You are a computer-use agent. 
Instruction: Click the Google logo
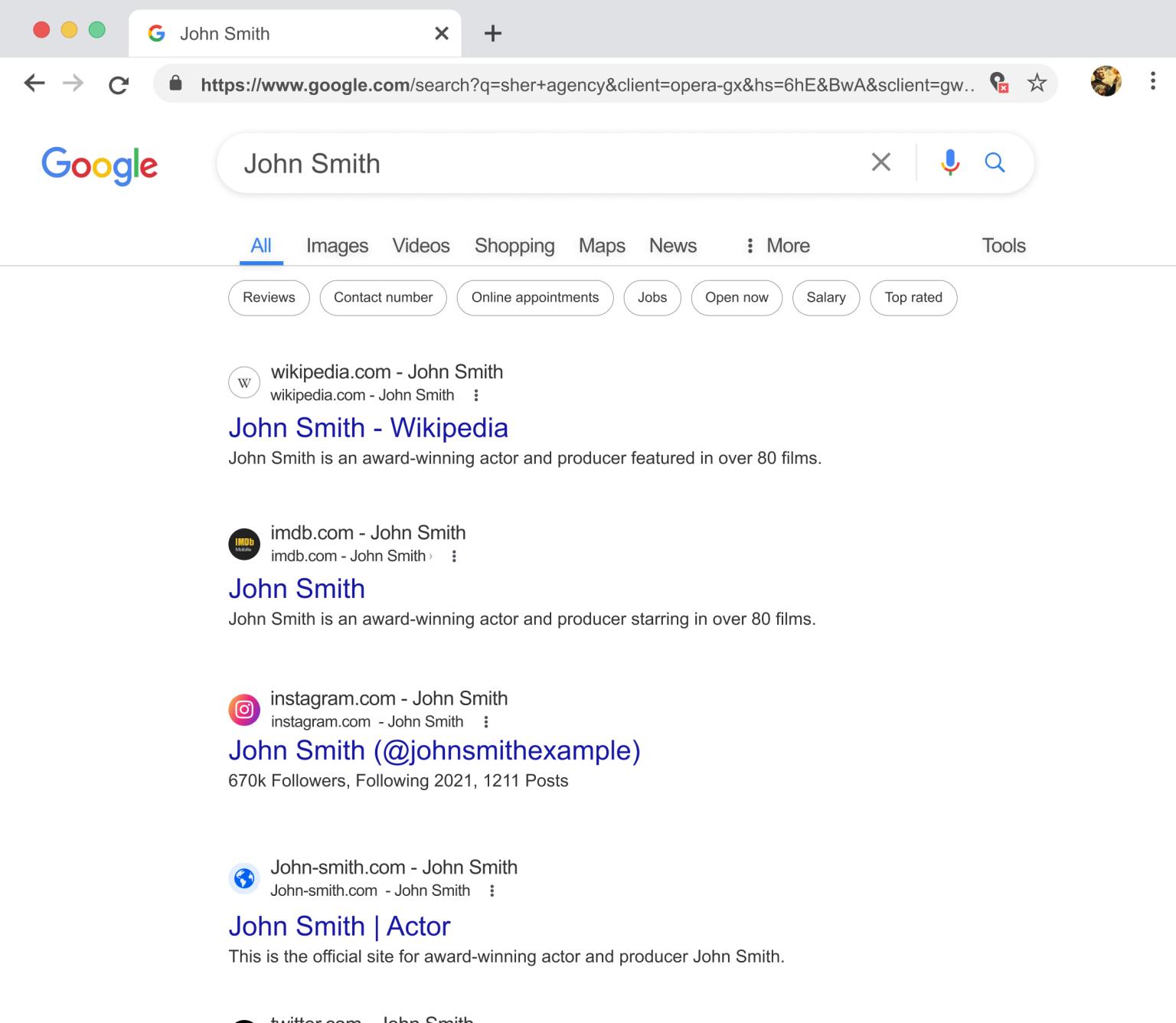pyautogui.click(x=100, y=164)
